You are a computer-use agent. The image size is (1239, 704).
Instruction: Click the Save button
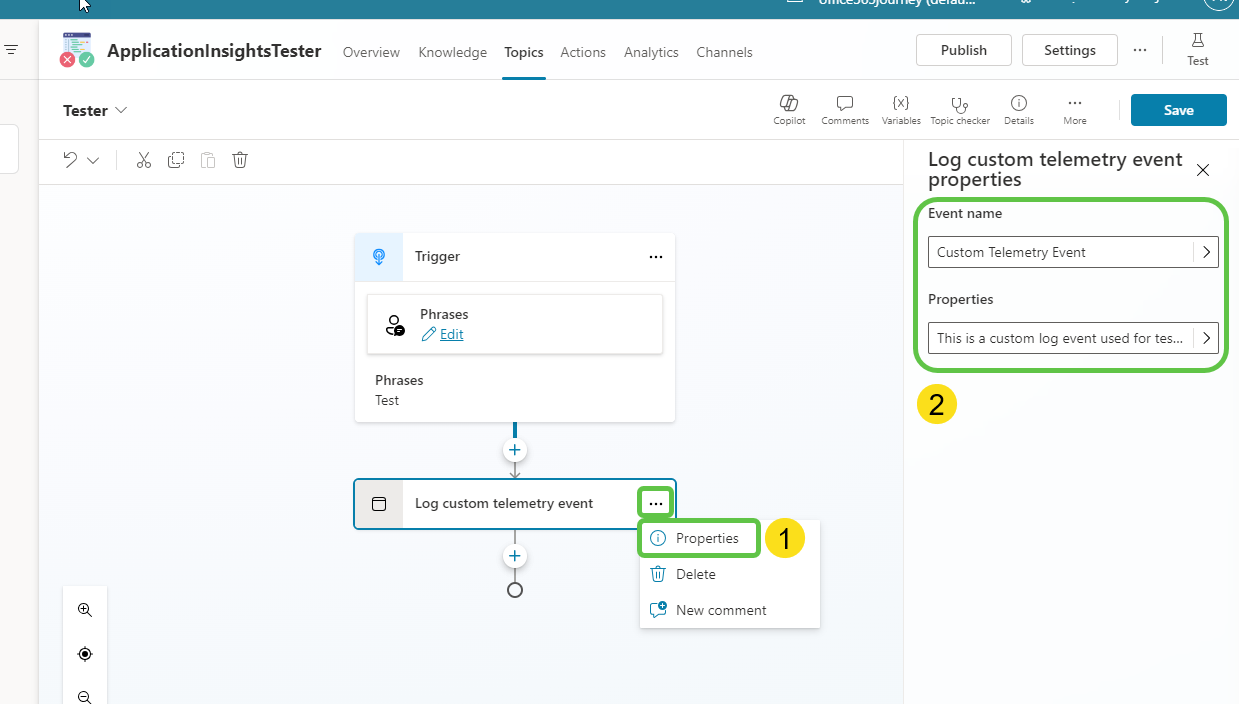1178,110
